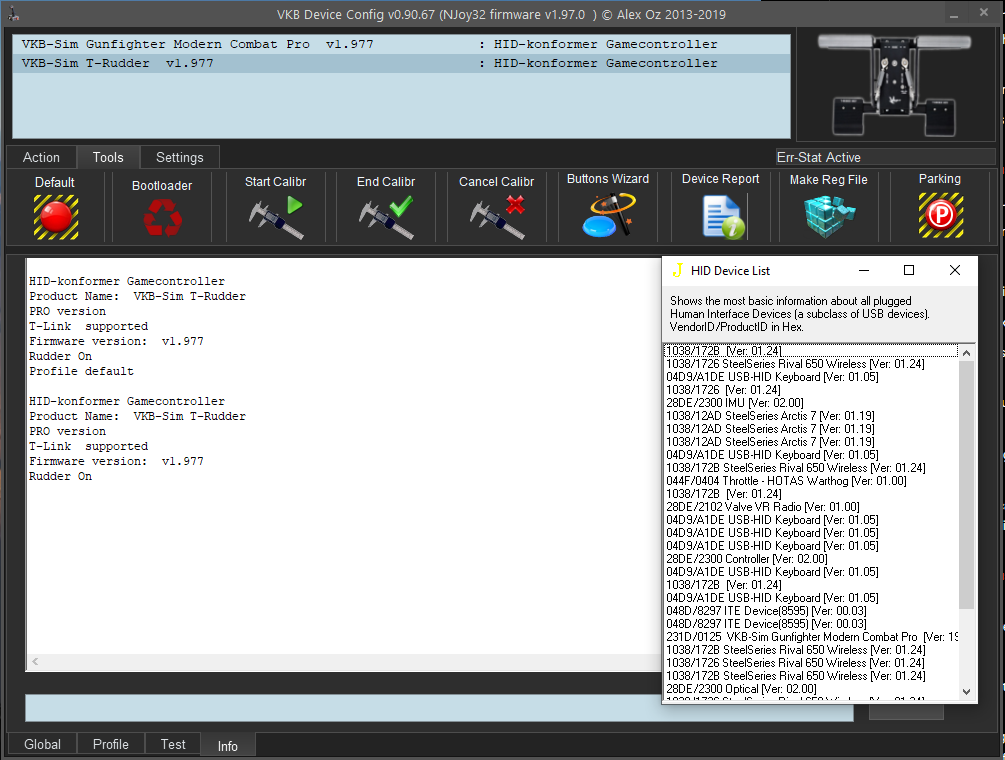1005x760 pixels.
Task: Switch to the Global bottom tab
Action: (x=42, y=744)
